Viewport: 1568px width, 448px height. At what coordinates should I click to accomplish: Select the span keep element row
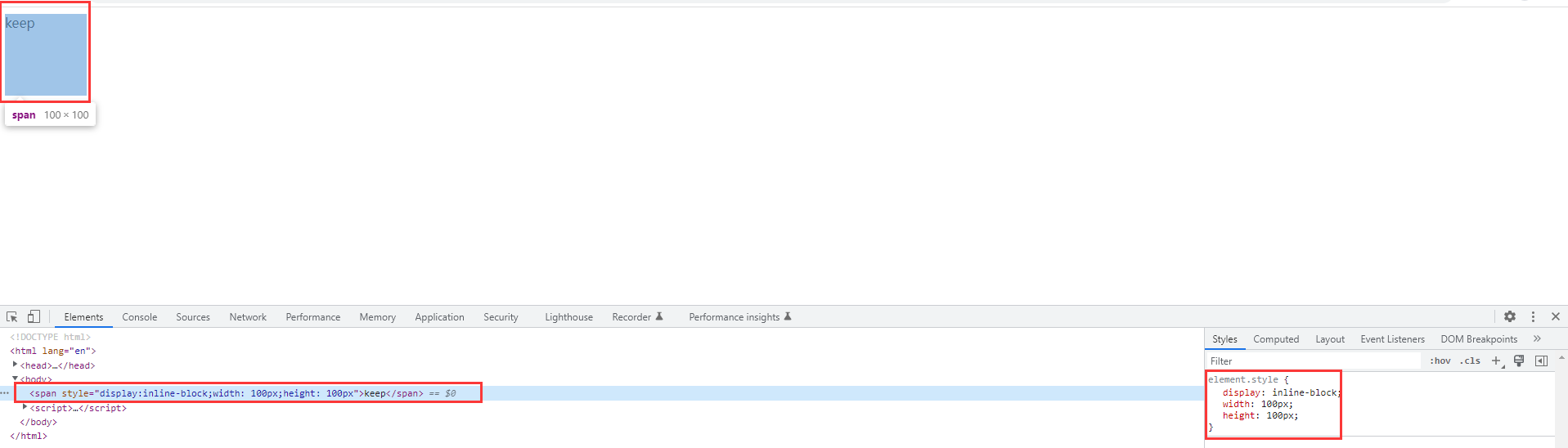[601, 393]
